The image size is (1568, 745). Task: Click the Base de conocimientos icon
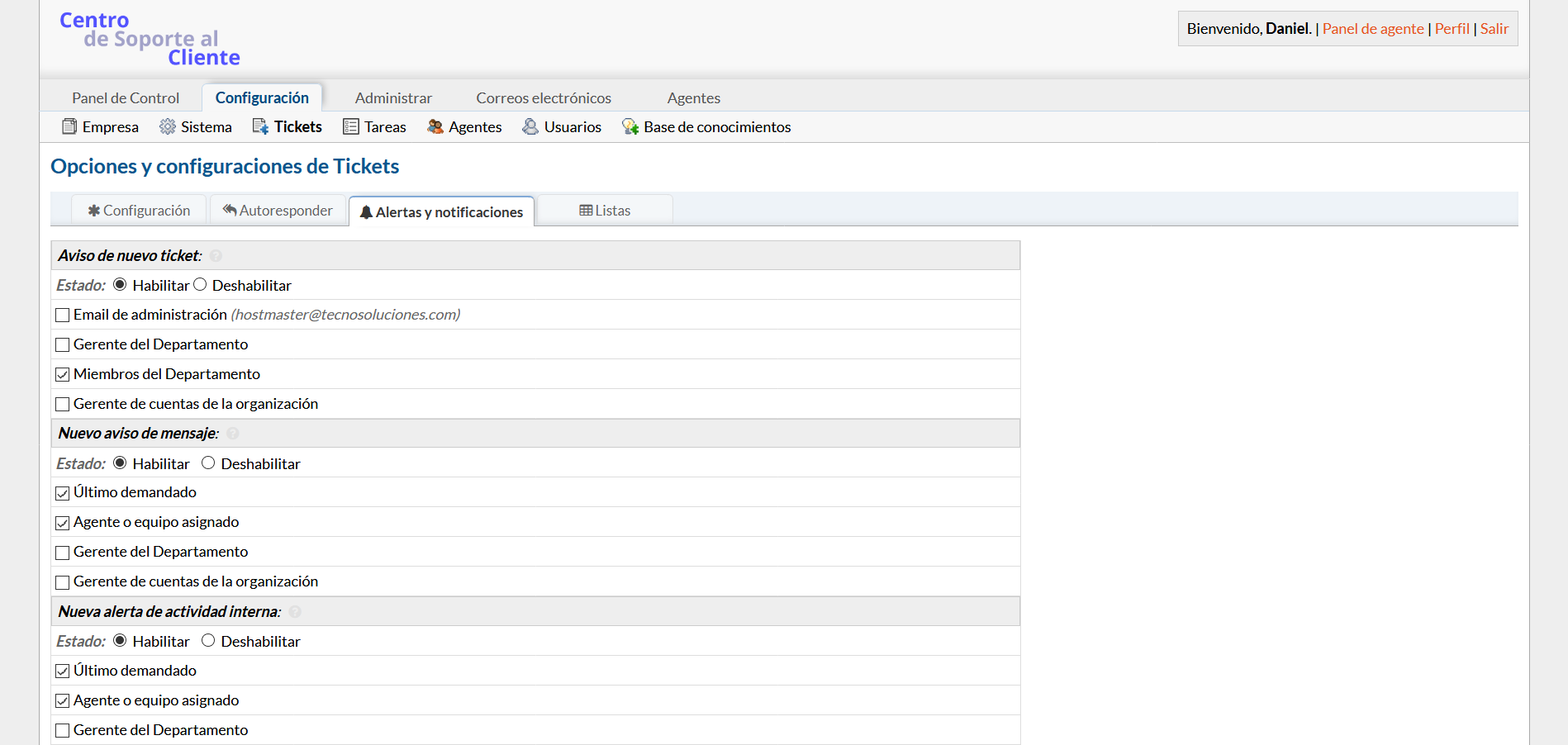click(630, 126)
